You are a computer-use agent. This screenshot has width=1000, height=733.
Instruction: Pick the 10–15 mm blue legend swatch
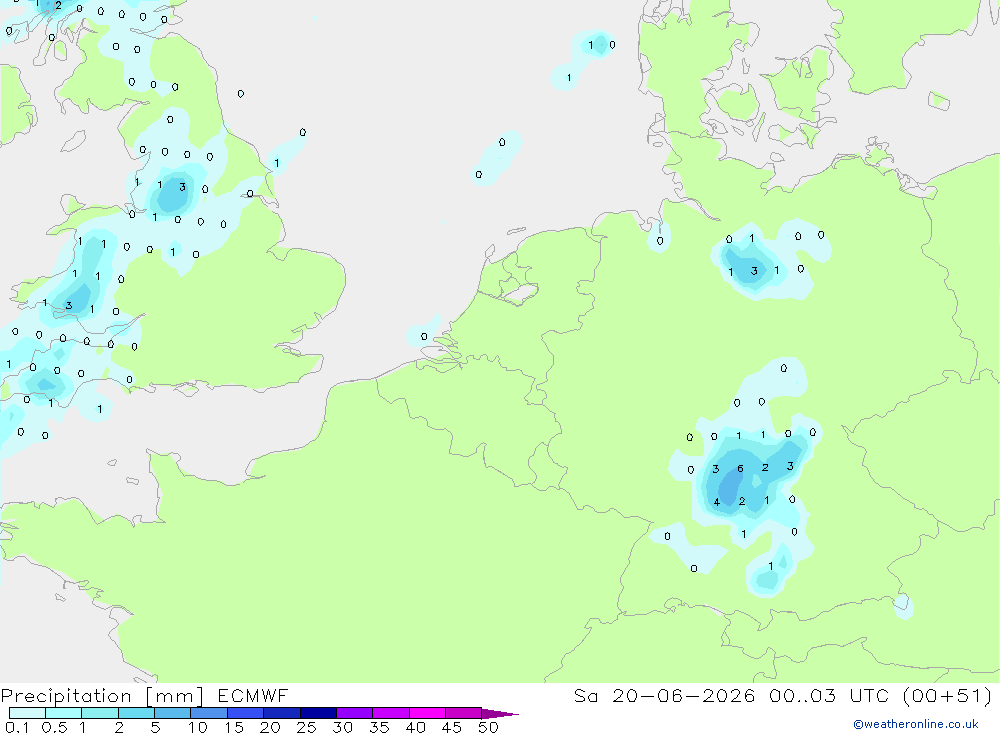click(x=209, y=713)
